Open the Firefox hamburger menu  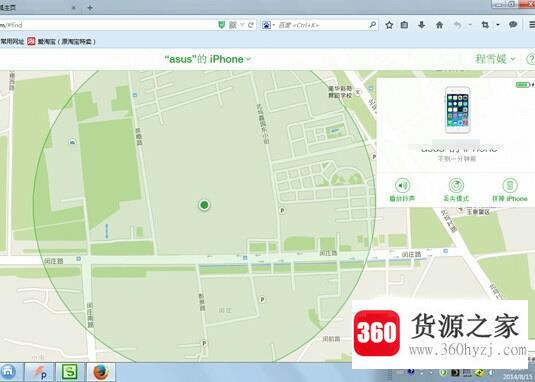pos(532,25)
